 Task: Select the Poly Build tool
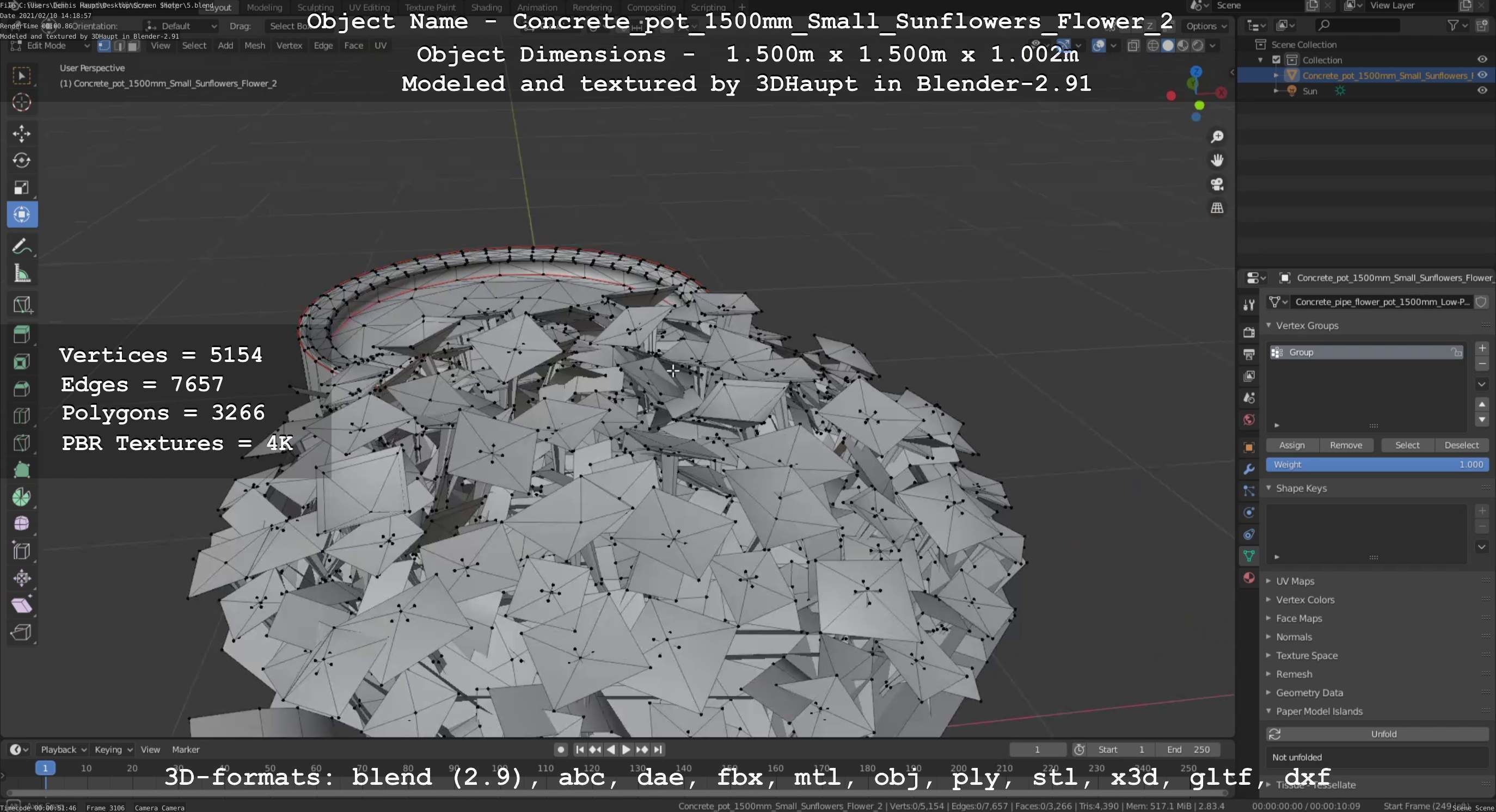click(x=21, y=470)
